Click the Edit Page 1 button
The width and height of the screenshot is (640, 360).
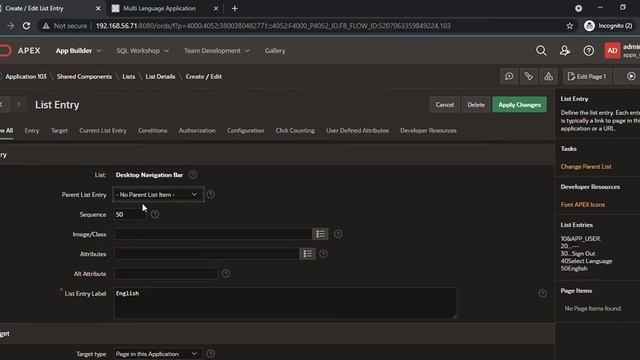pos(587,76)
